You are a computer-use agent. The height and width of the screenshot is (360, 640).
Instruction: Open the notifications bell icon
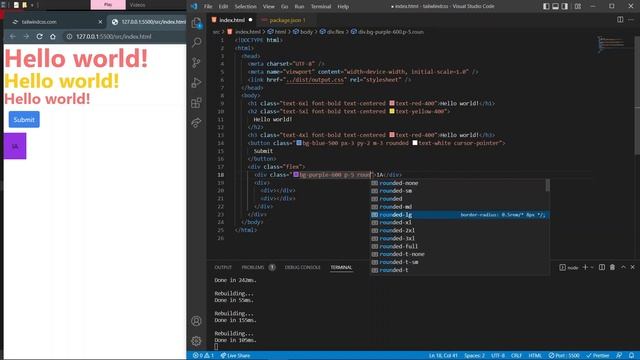pyautogui.click(x=631, y=356)
